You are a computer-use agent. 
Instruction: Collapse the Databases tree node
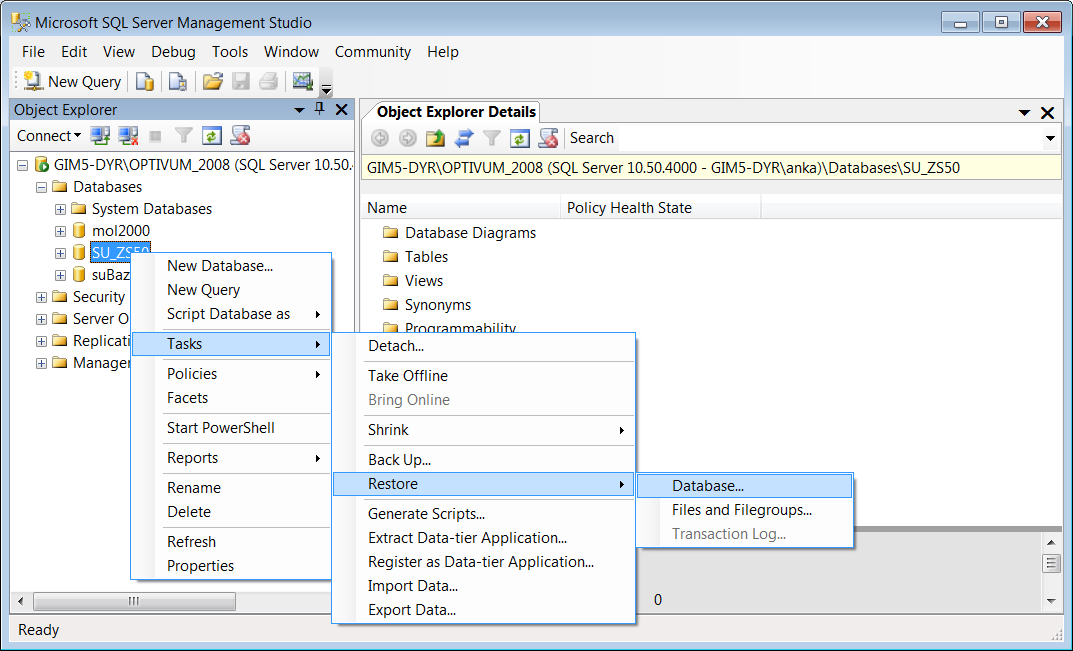click(42, 187)
